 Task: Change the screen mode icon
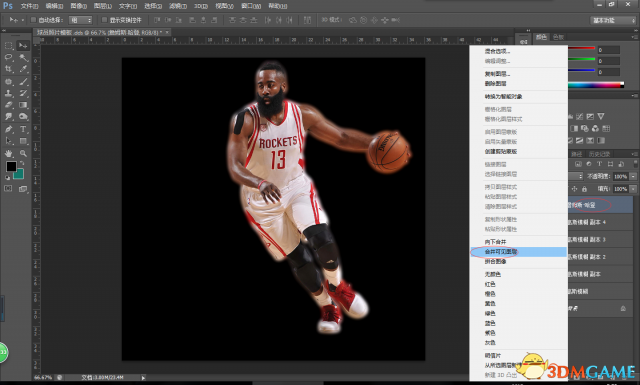[x=23, y=189]
